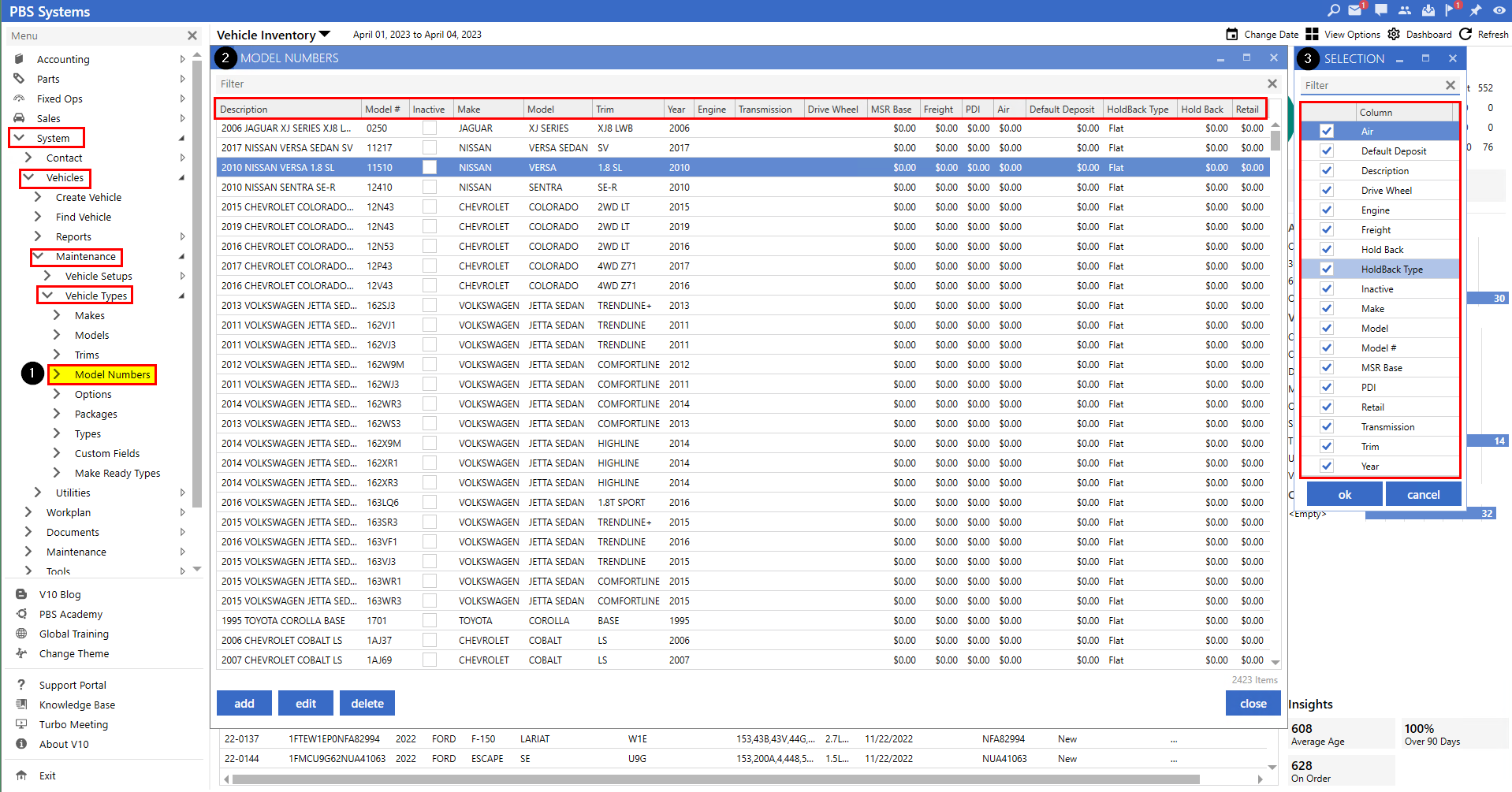Click the Change Date calendar icon
This screenshot has width=1512, height=792.
coord(1232,34)
